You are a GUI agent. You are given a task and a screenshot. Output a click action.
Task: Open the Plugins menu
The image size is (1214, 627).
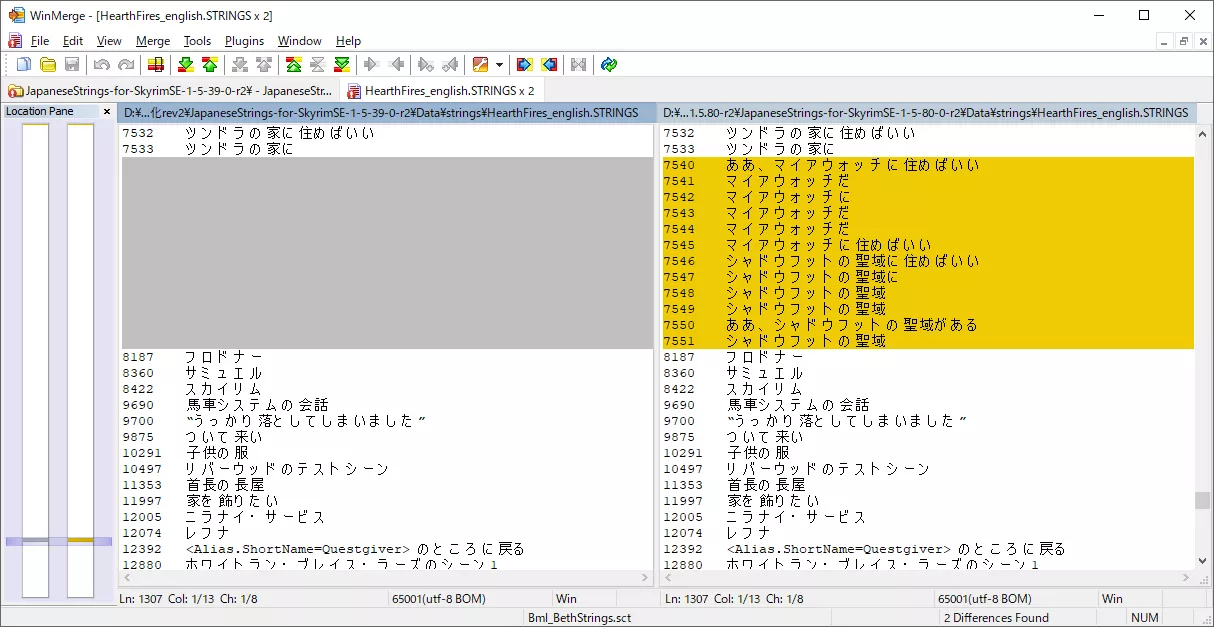pyautogui.click(x=244, y=41)
